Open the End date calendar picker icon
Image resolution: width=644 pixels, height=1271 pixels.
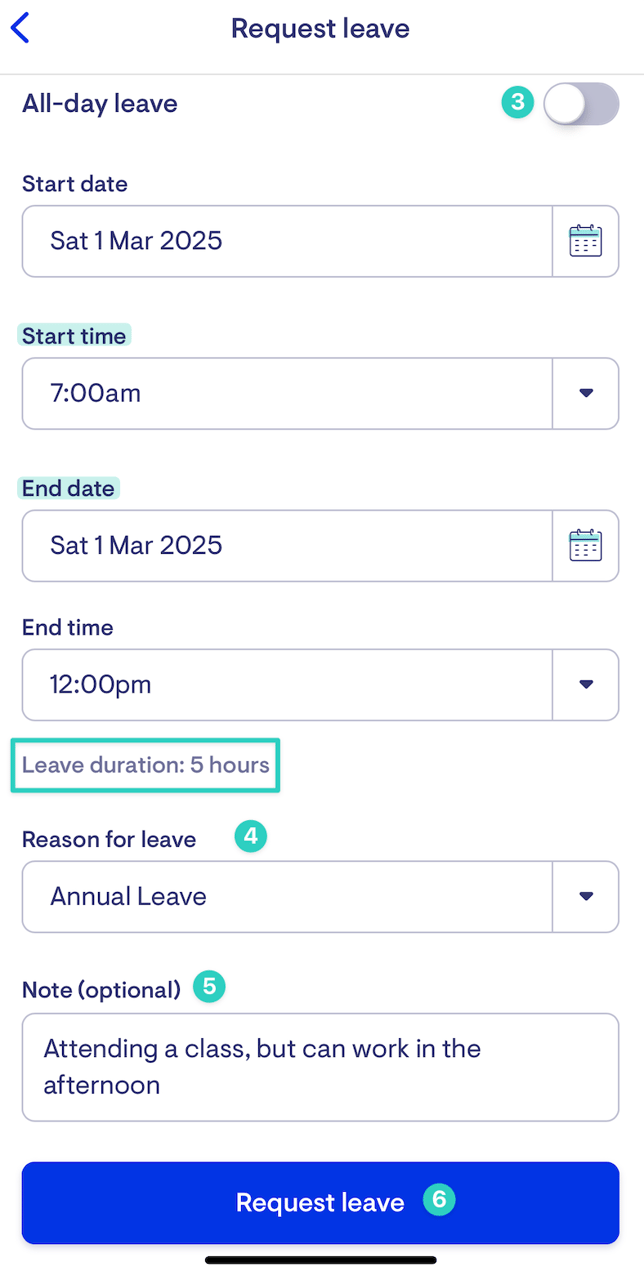point(586,546)
